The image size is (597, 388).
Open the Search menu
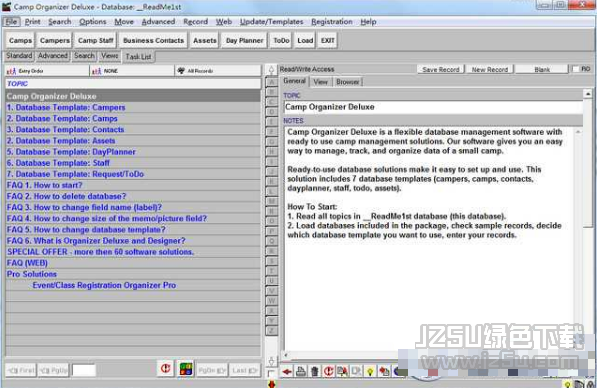[x=60, y=22]
